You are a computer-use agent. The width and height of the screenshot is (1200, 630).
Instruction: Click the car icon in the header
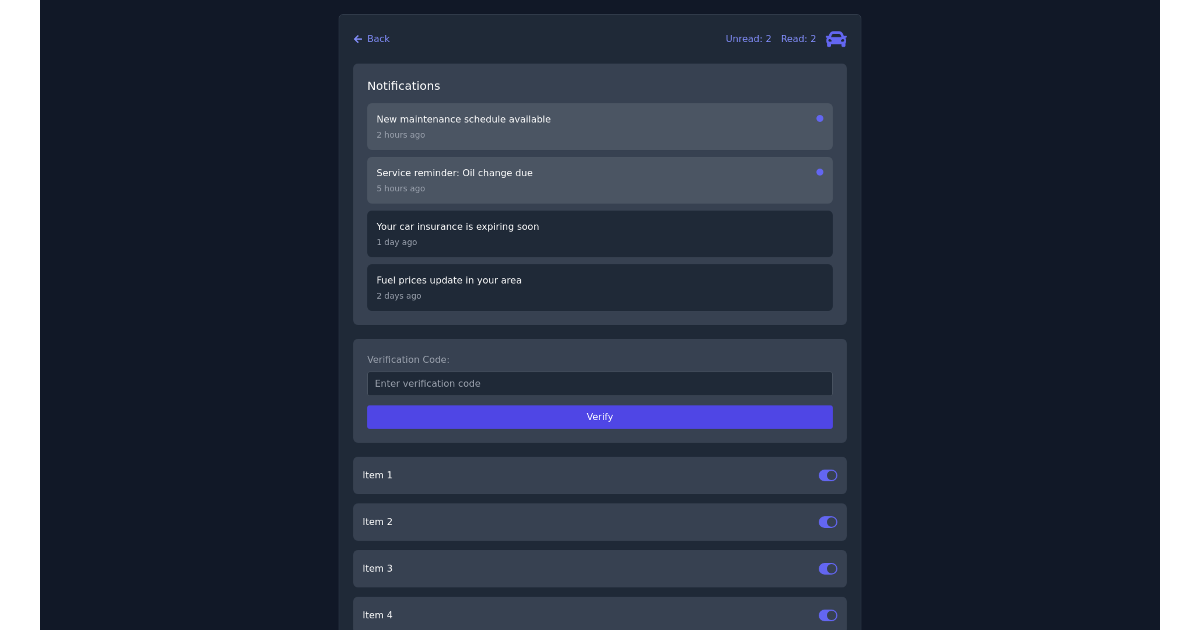click(x=836, y=39)
